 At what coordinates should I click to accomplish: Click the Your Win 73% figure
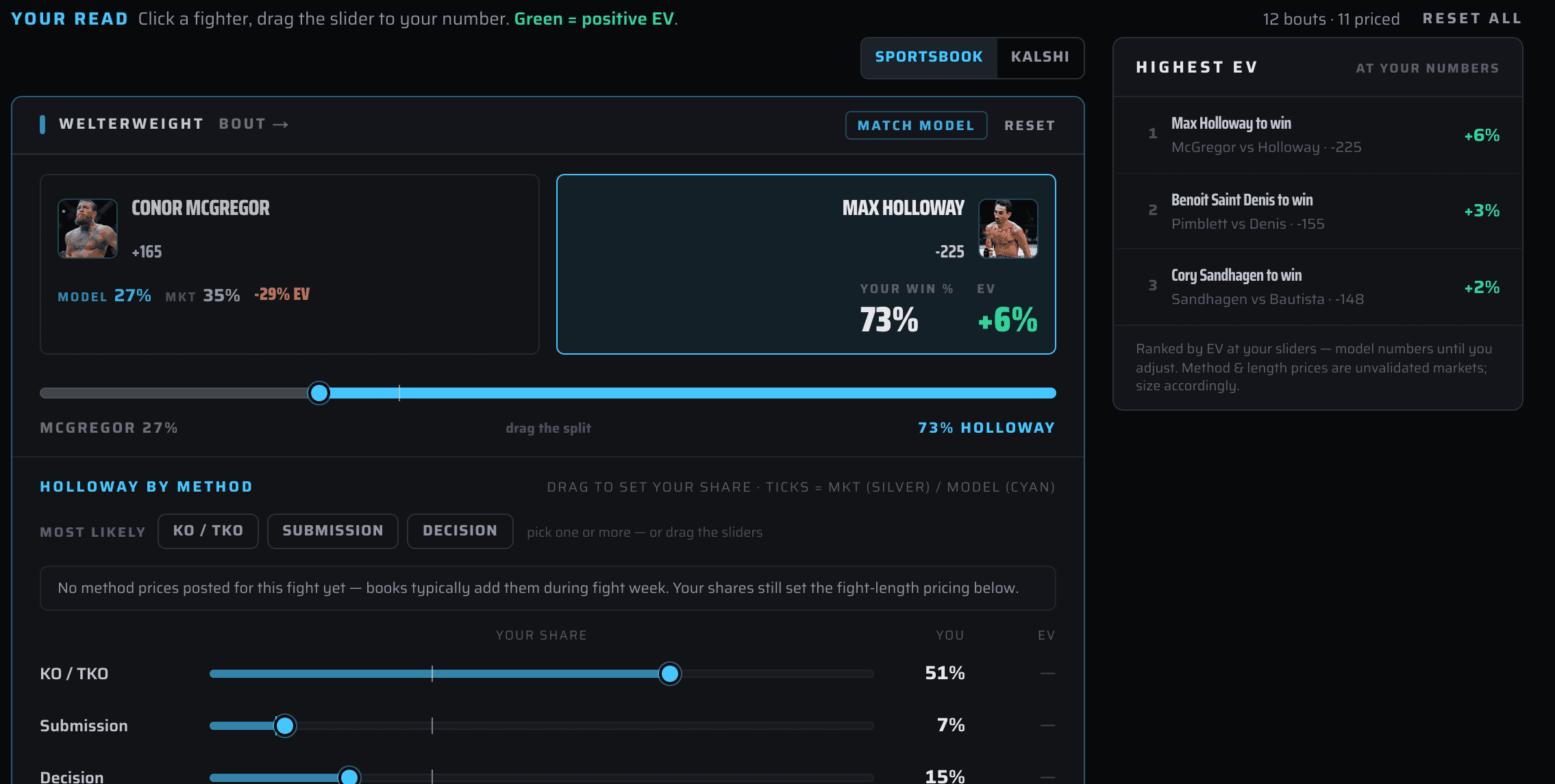pyautogui.click(x=889, y=320)
